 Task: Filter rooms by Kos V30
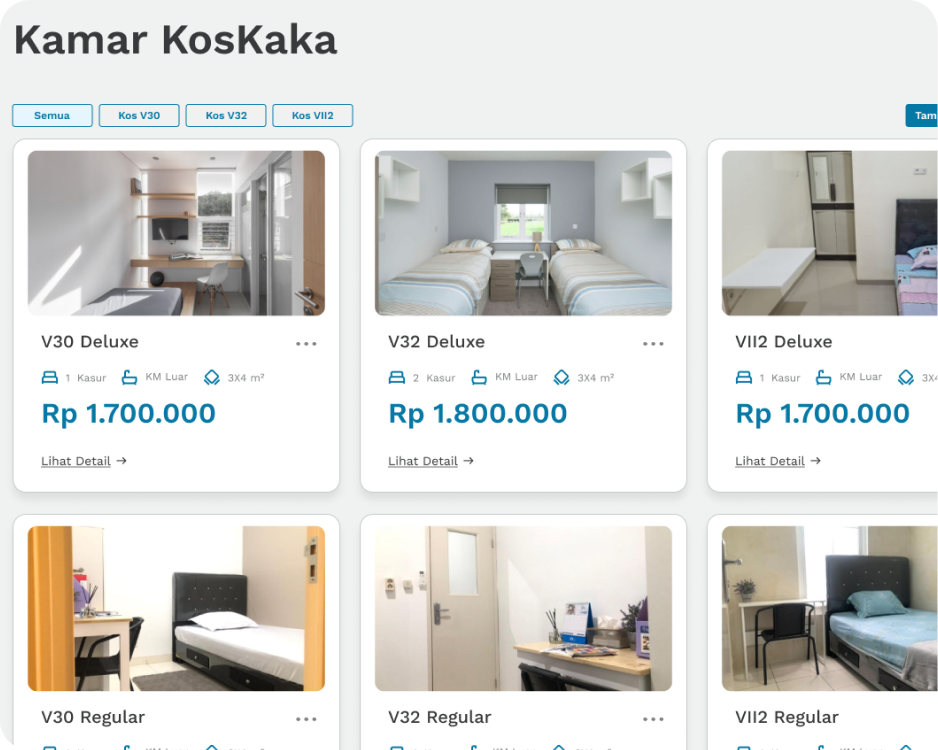coord(139,115)
